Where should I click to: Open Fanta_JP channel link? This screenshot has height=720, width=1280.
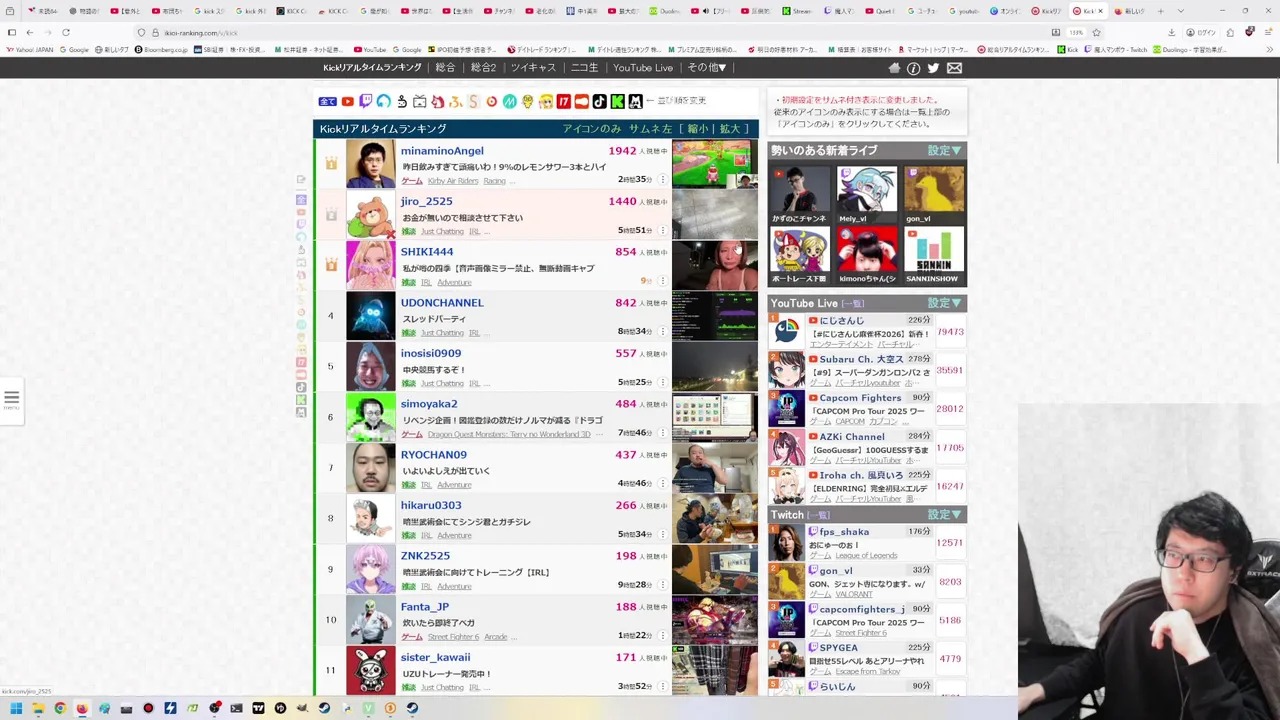pyautogui.click(x=425, y=607)
